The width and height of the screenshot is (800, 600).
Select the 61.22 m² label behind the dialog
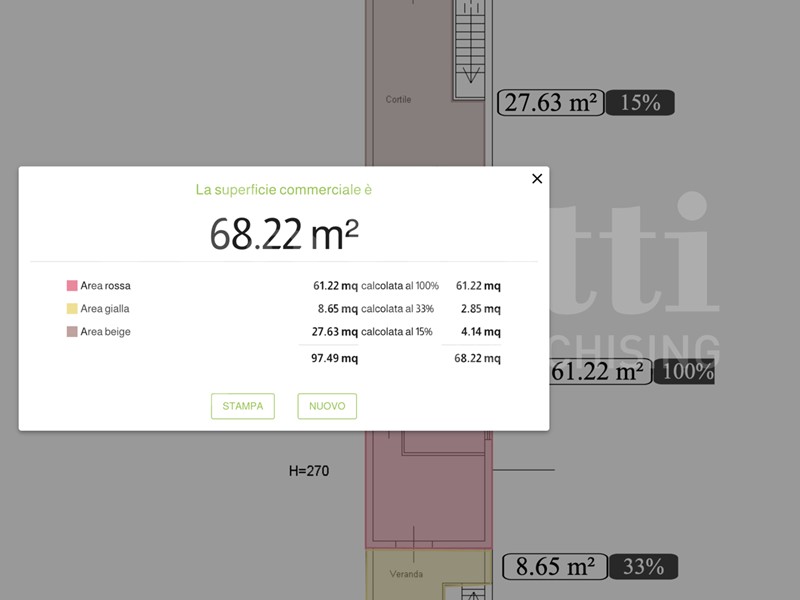coord(598,372)
